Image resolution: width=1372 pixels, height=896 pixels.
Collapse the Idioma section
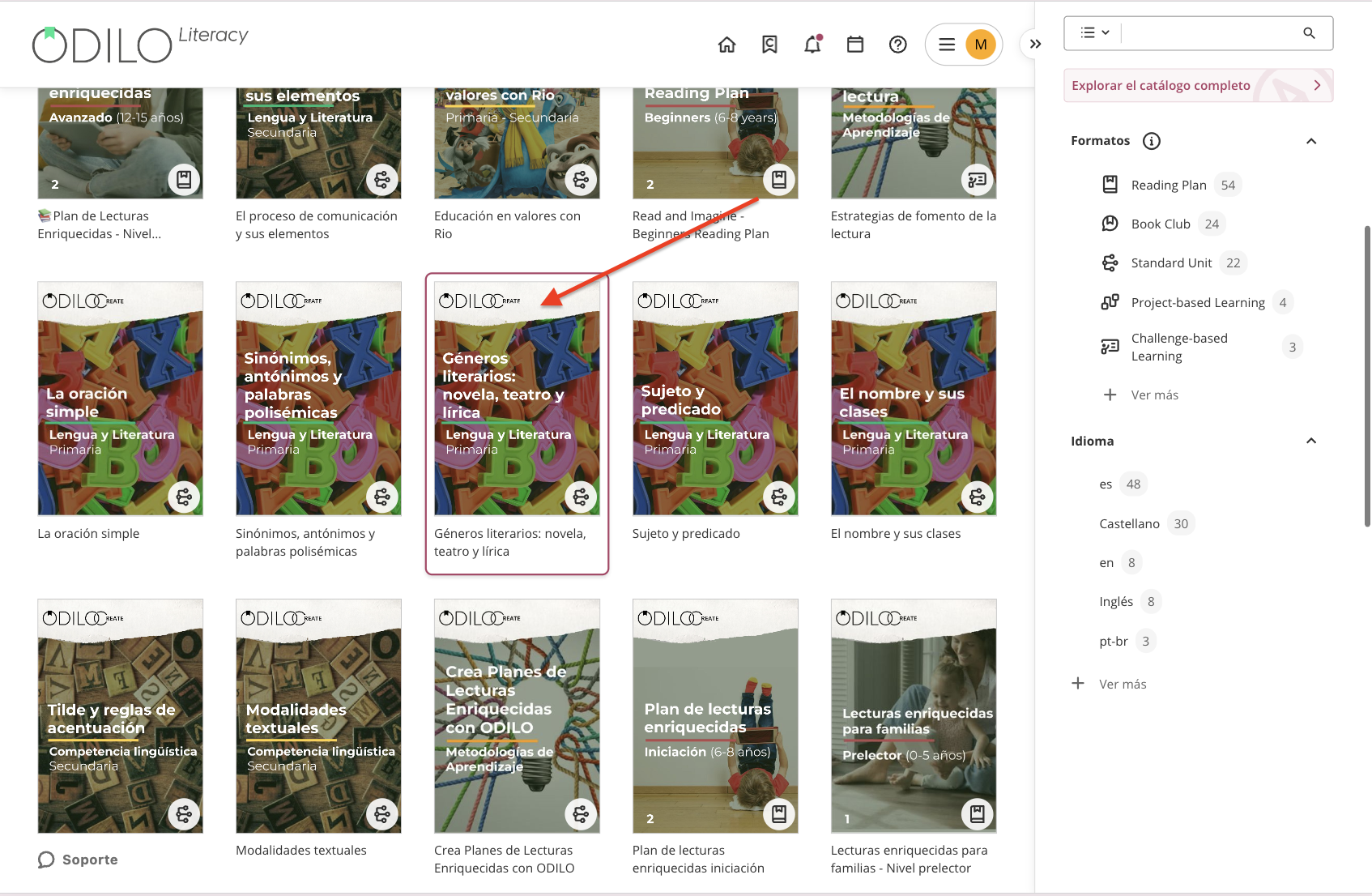coord(1311,441)
